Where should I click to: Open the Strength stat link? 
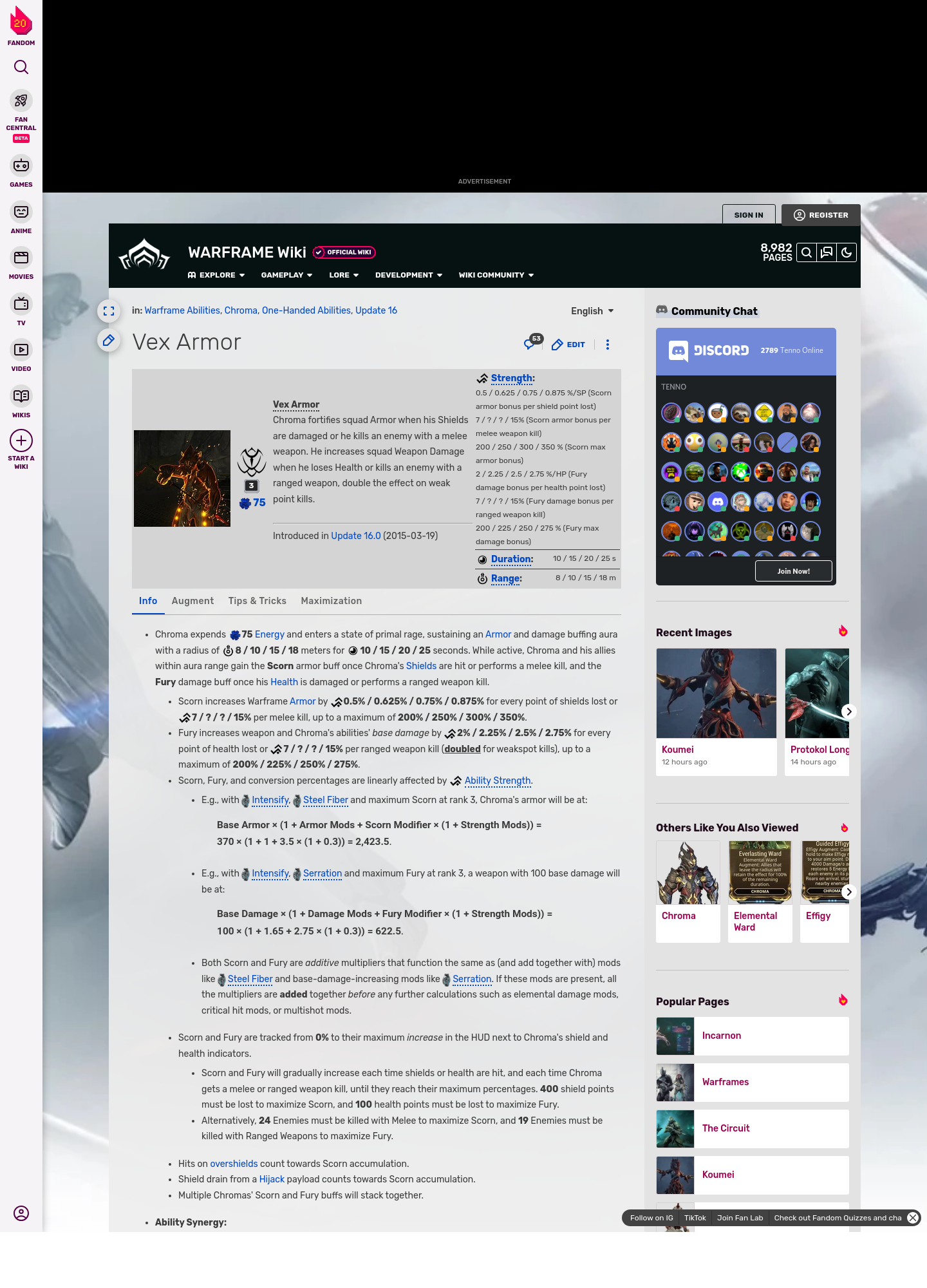(512, 378)
